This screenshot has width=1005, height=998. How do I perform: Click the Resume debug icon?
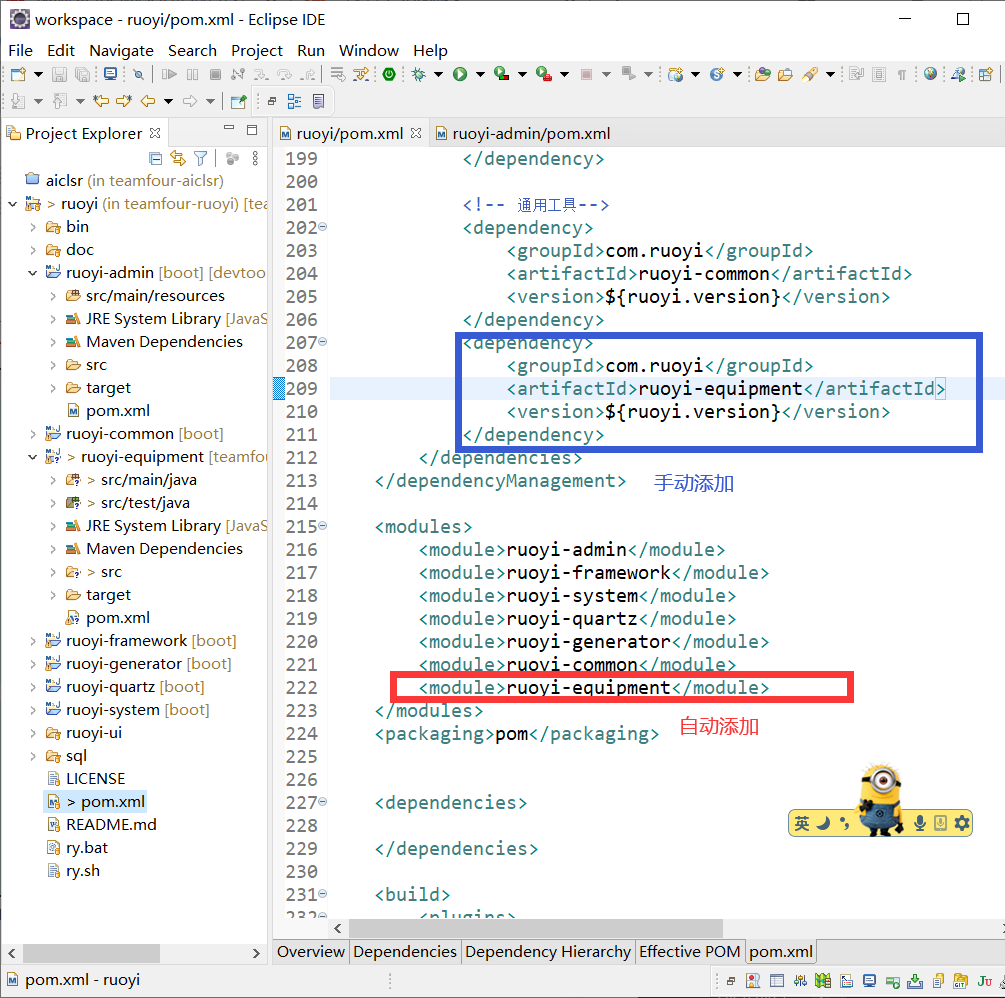169,74
